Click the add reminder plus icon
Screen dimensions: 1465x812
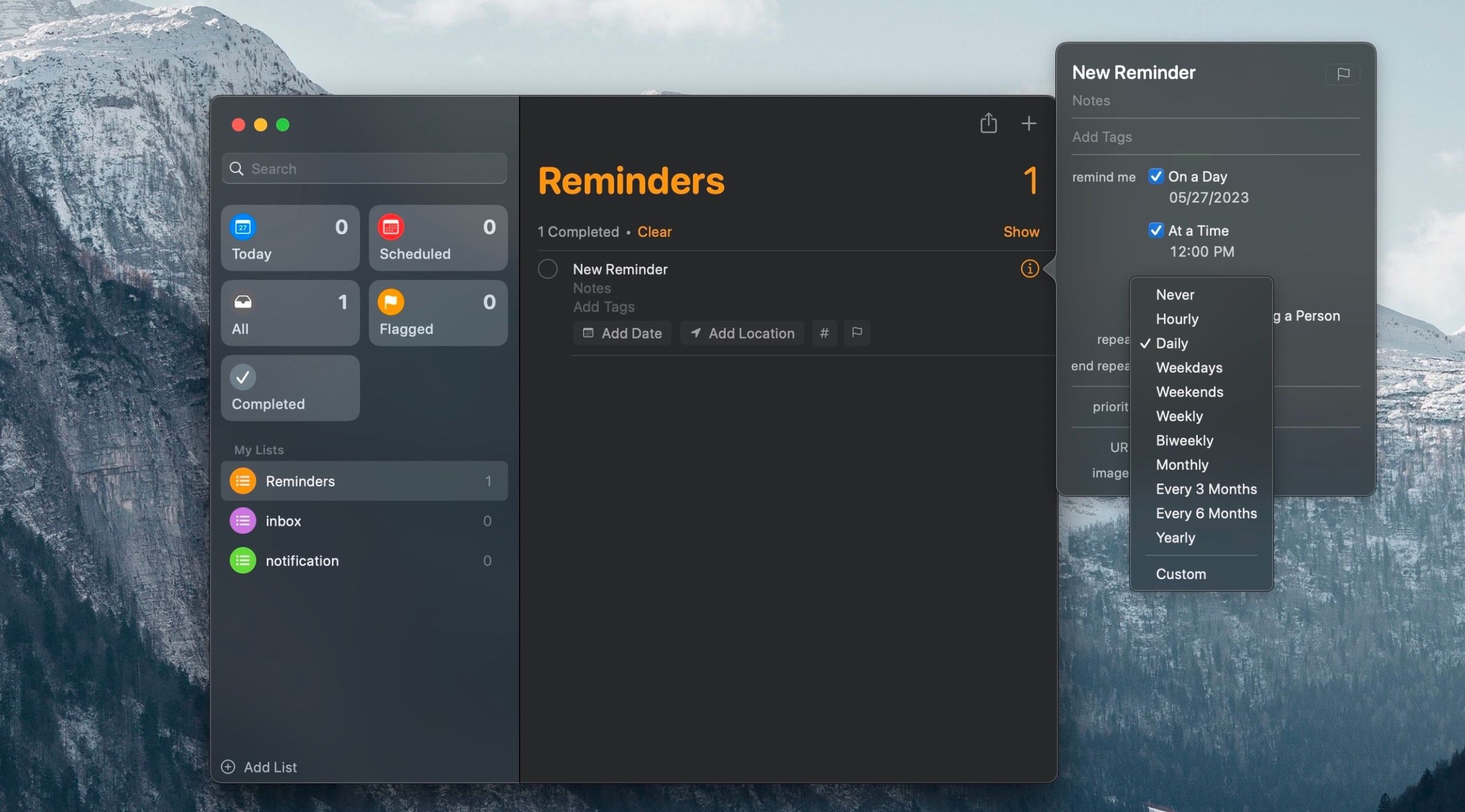pyautogui.click(x=1028, y=123)
